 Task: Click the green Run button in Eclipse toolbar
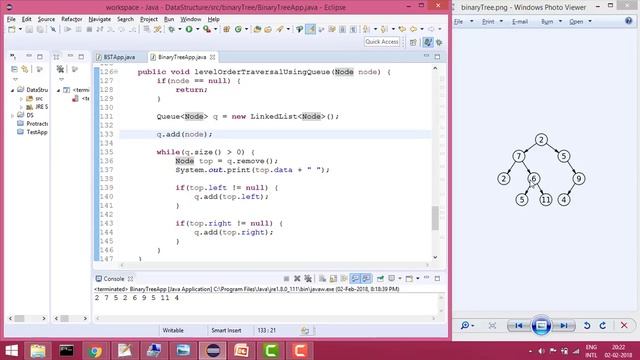pyautogui.click(x=189, y=29)
